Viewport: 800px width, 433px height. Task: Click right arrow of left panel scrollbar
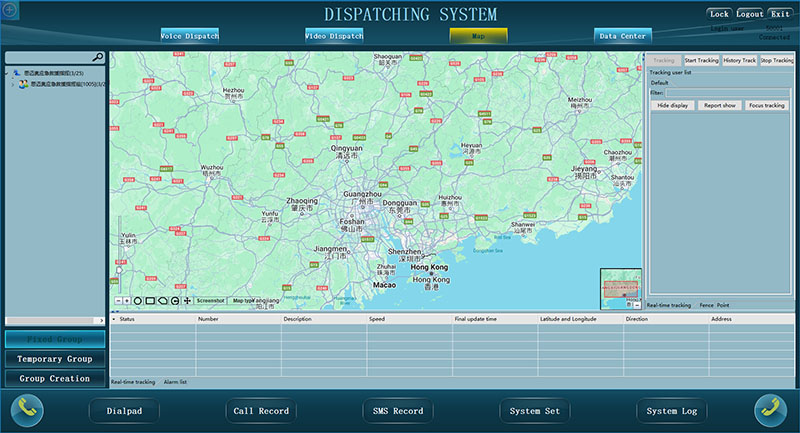click(x=101, y=320)
